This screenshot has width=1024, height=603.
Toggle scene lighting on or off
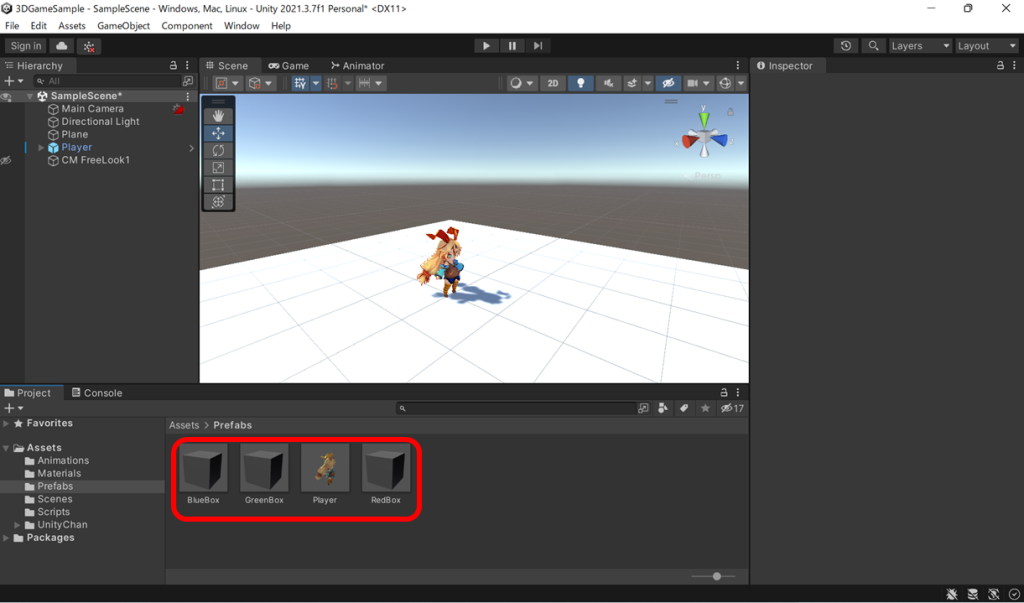tap(580, 83)
